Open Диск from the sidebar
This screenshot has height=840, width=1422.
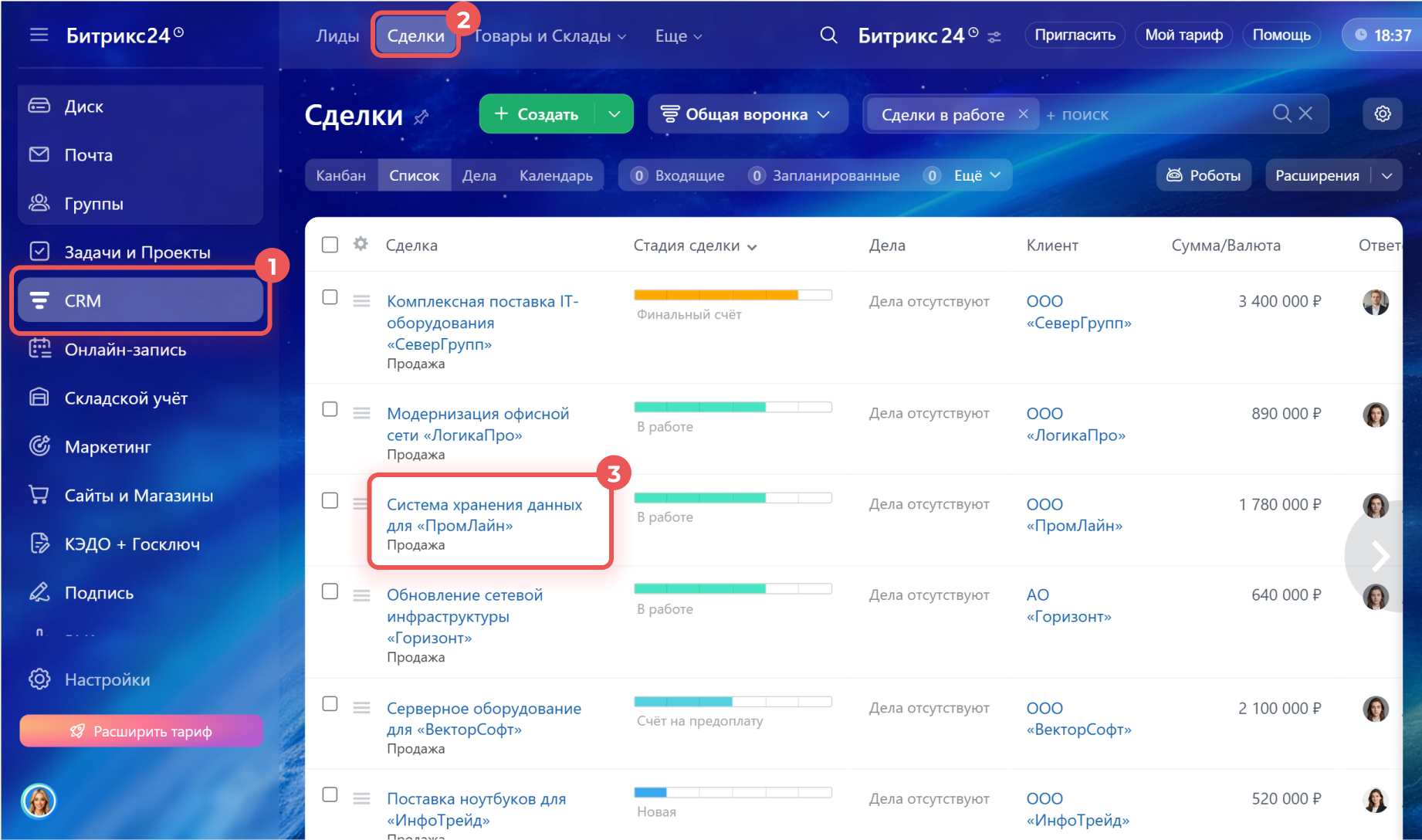pos(83,107)
